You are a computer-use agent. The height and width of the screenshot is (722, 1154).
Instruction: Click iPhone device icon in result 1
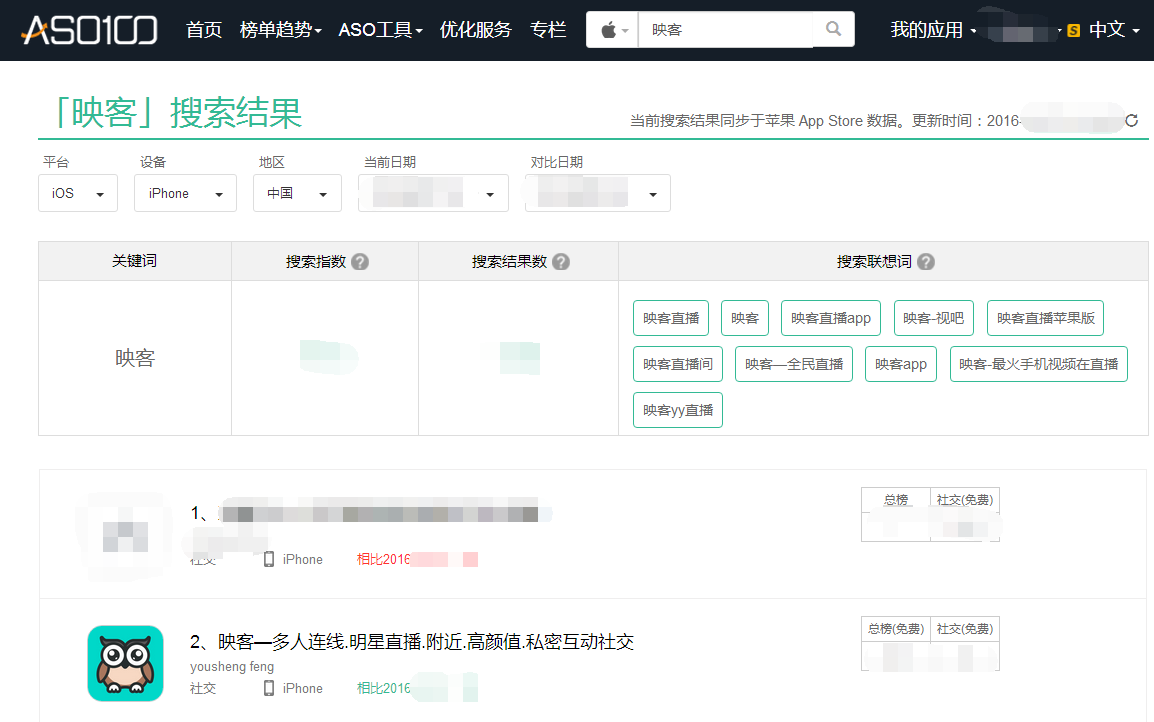coord(269,559)
